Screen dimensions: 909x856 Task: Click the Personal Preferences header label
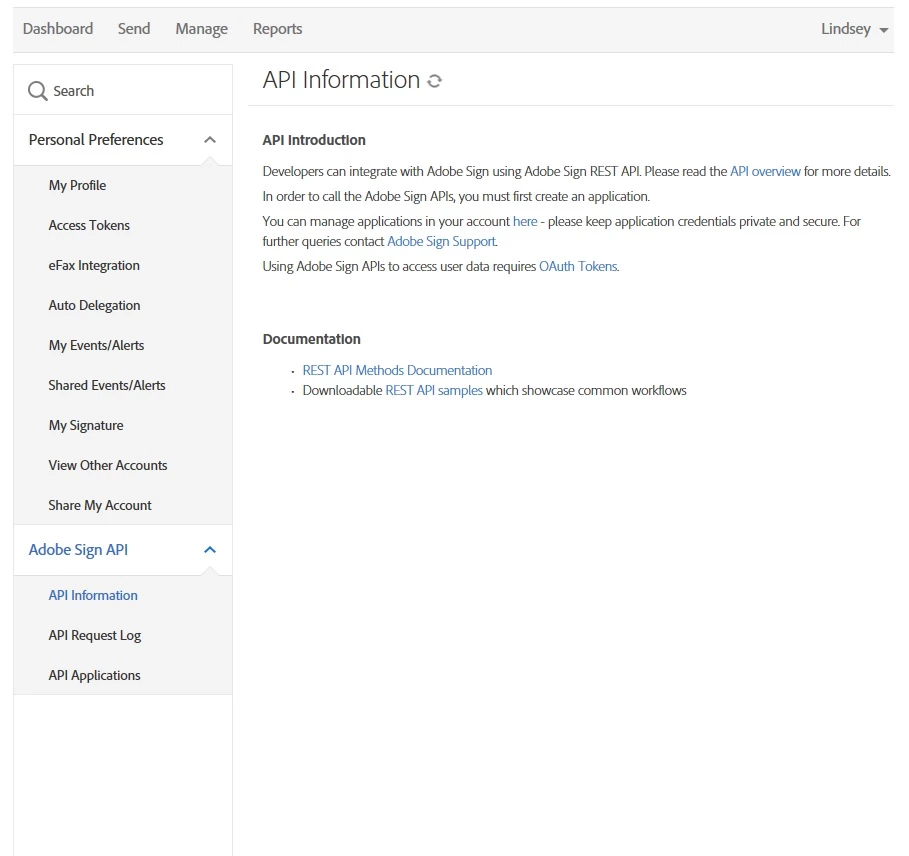point(96,140)
